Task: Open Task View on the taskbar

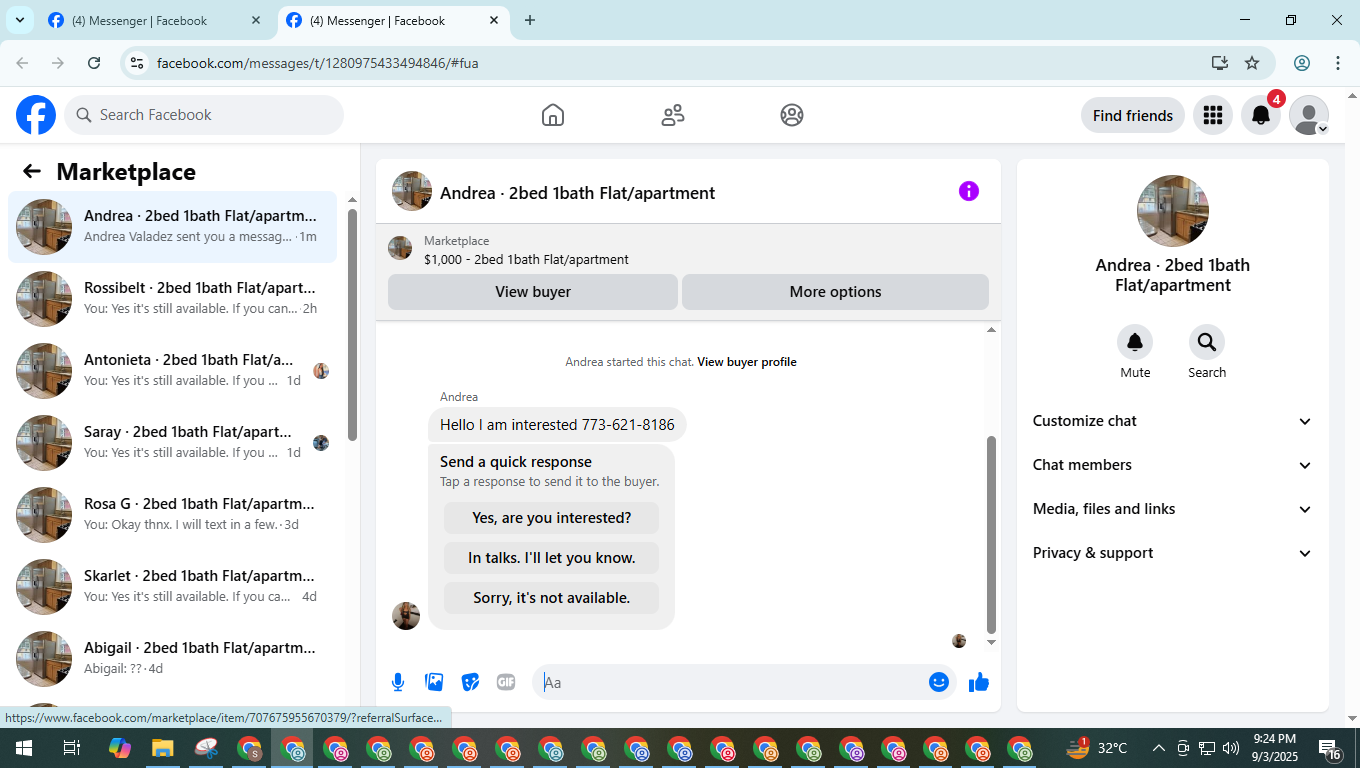Action: point(72,748)
